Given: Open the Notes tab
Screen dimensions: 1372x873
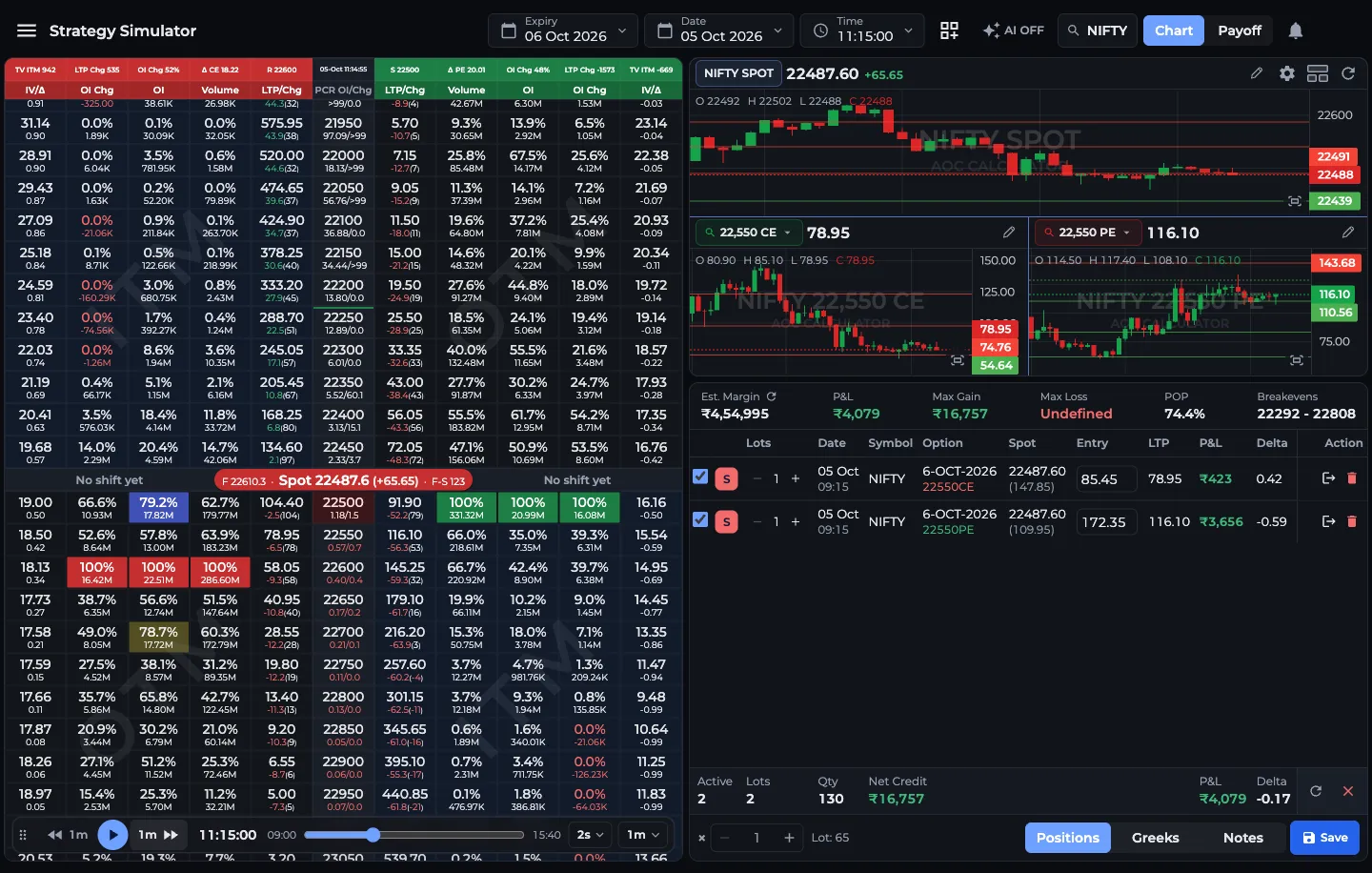Looking at the screenshot, I should pos(1243,838).
